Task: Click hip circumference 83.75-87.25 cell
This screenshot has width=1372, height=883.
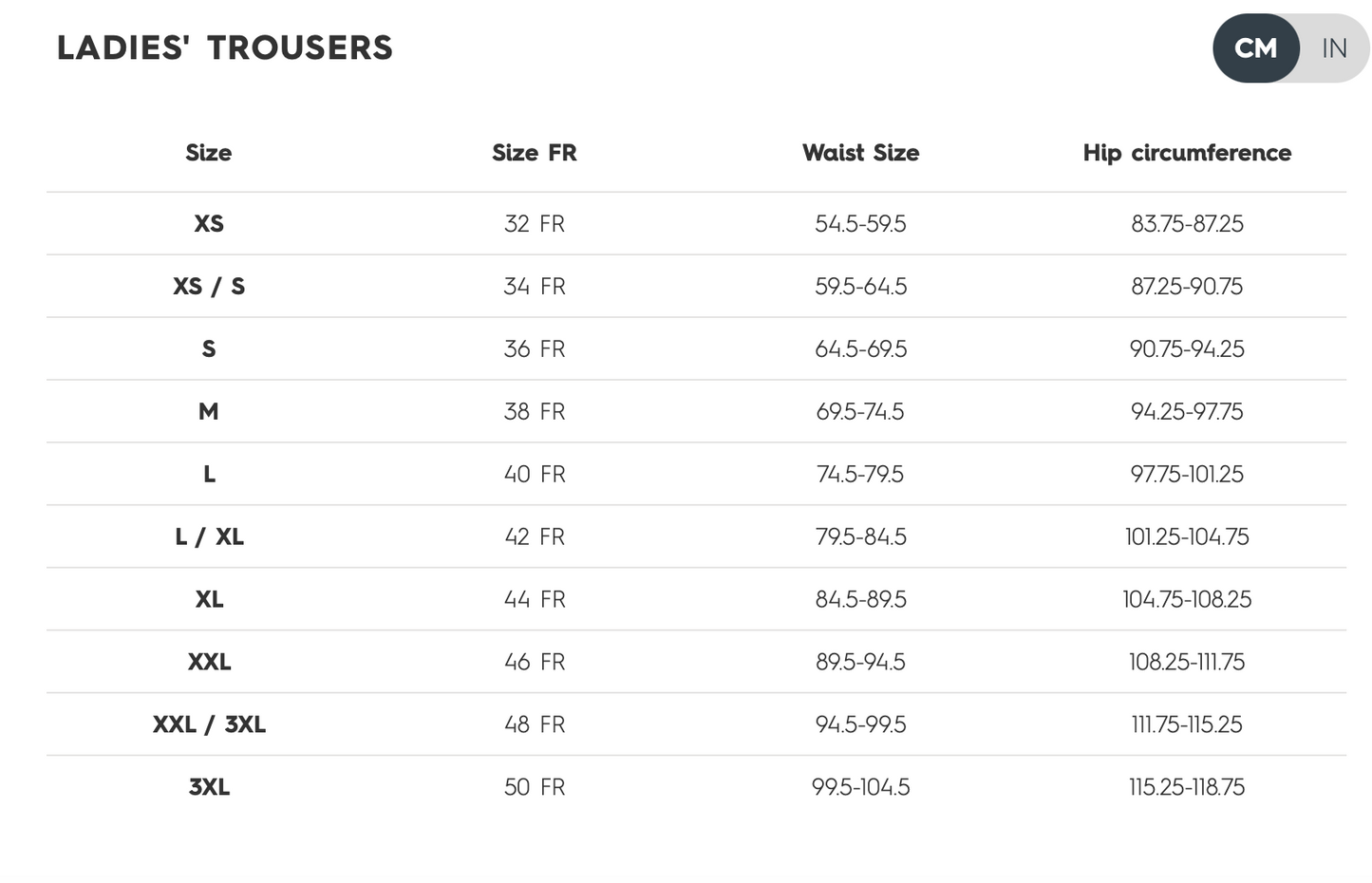Action: [1187, 224]
